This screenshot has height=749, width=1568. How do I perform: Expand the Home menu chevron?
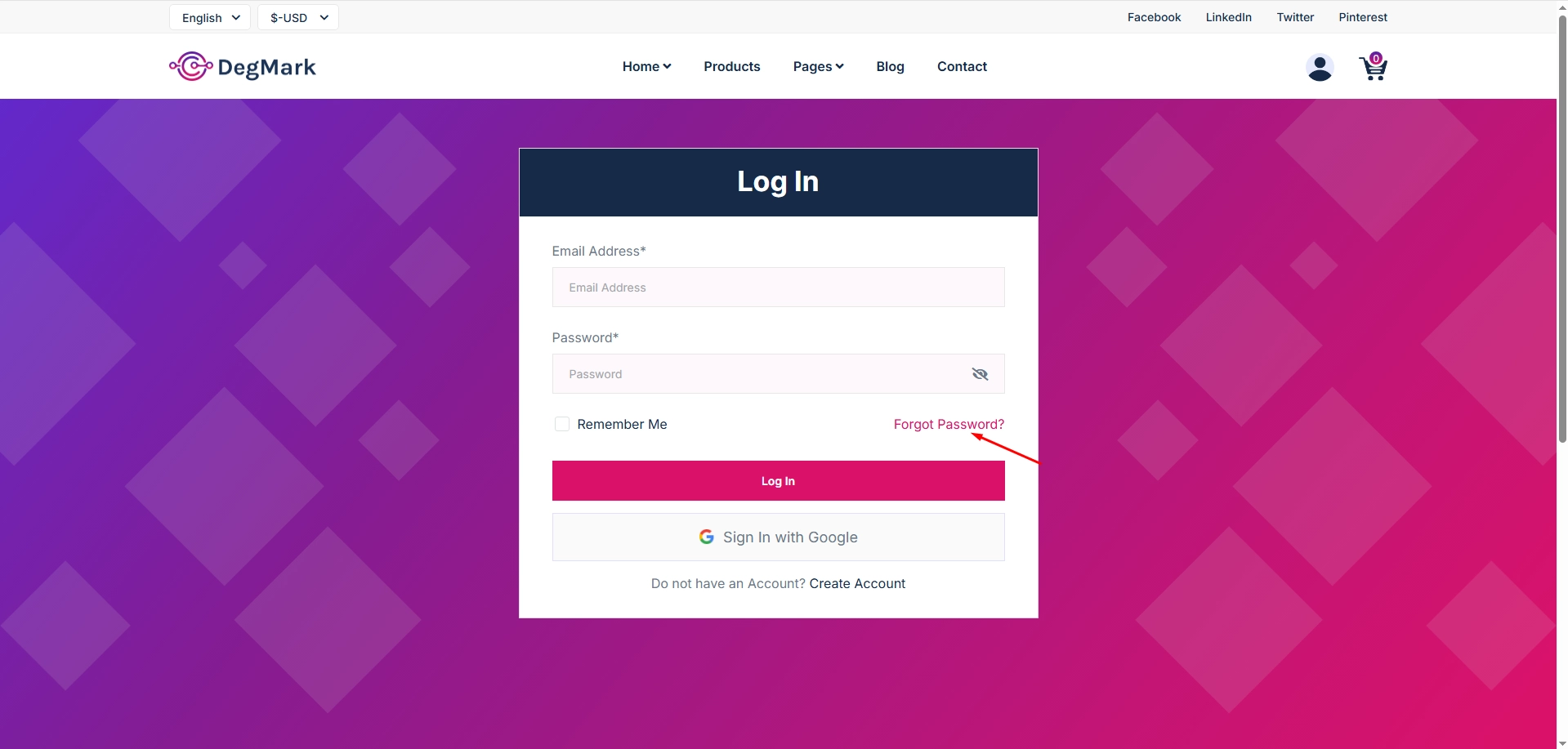(x=668, y=67)
